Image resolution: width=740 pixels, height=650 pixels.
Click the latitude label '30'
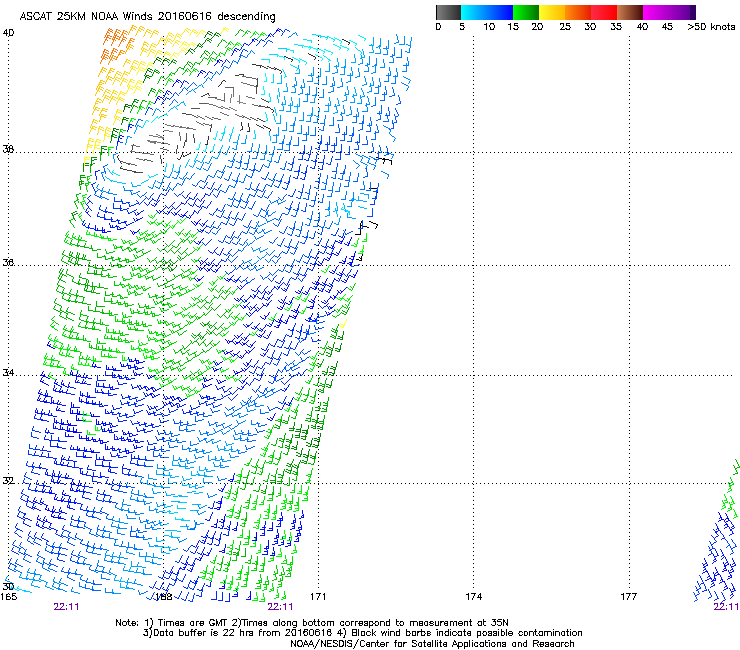click(x=8, y=586)
